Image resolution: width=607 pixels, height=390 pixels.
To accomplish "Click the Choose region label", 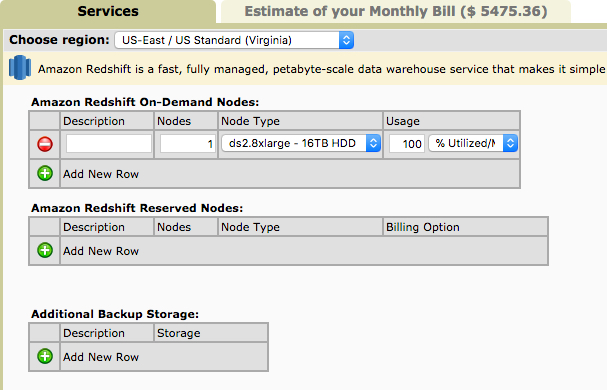I will tap(59, 40).
